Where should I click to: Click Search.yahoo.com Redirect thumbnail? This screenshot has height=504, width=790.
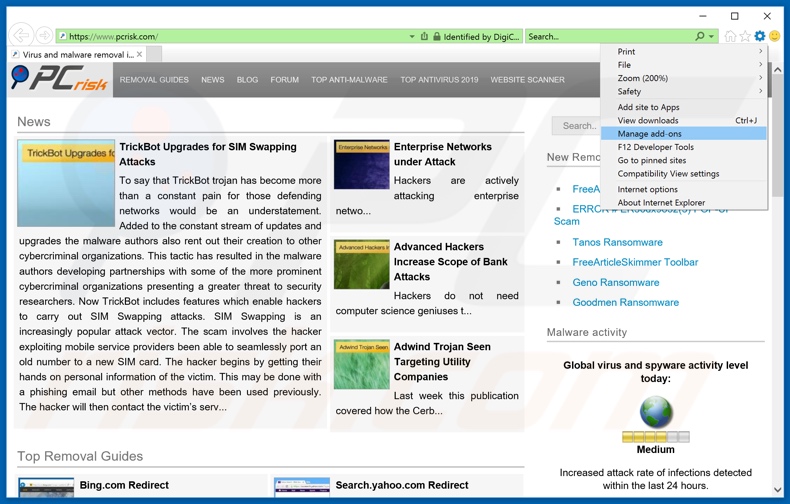[302, 487]
